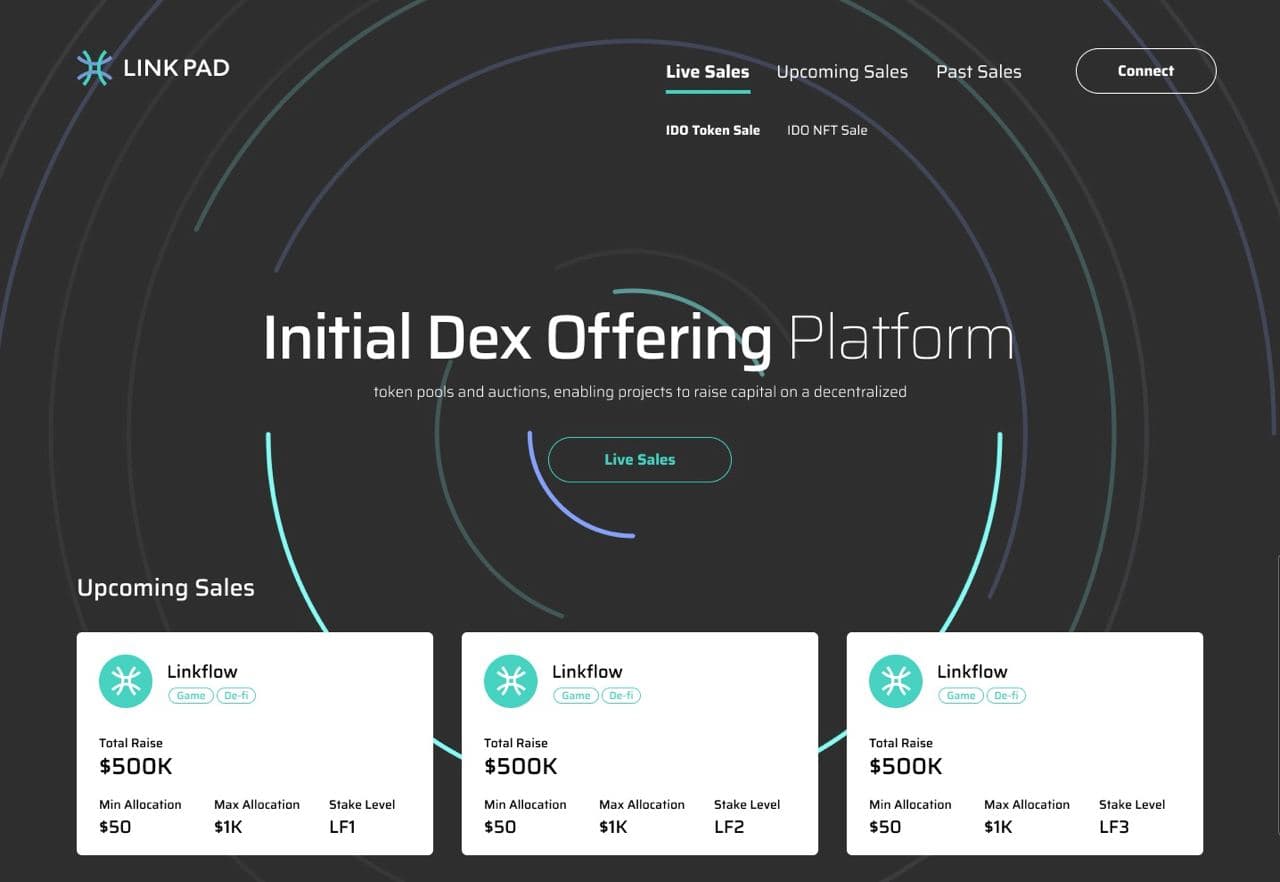Open the Linkflow title on LF2 card
Viewport: 1280px width, 882px height.
tap(587, 672)
